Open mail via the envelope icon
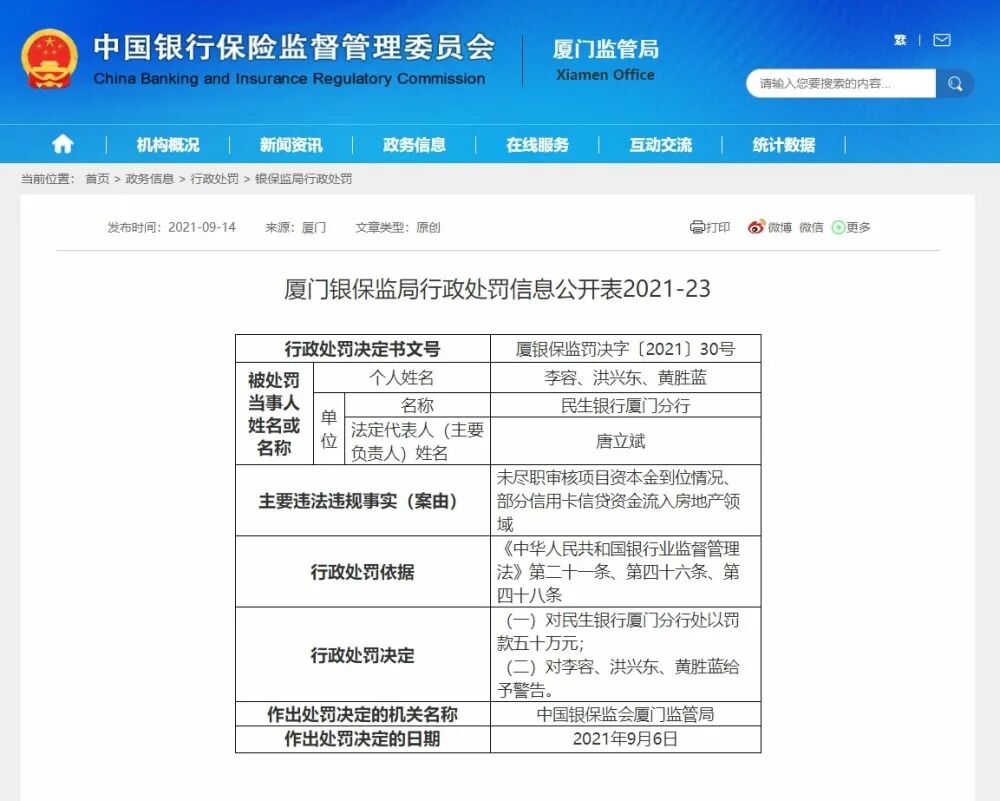The height and width of the screenshot is (801, 1000). click(x=940, y=41)
